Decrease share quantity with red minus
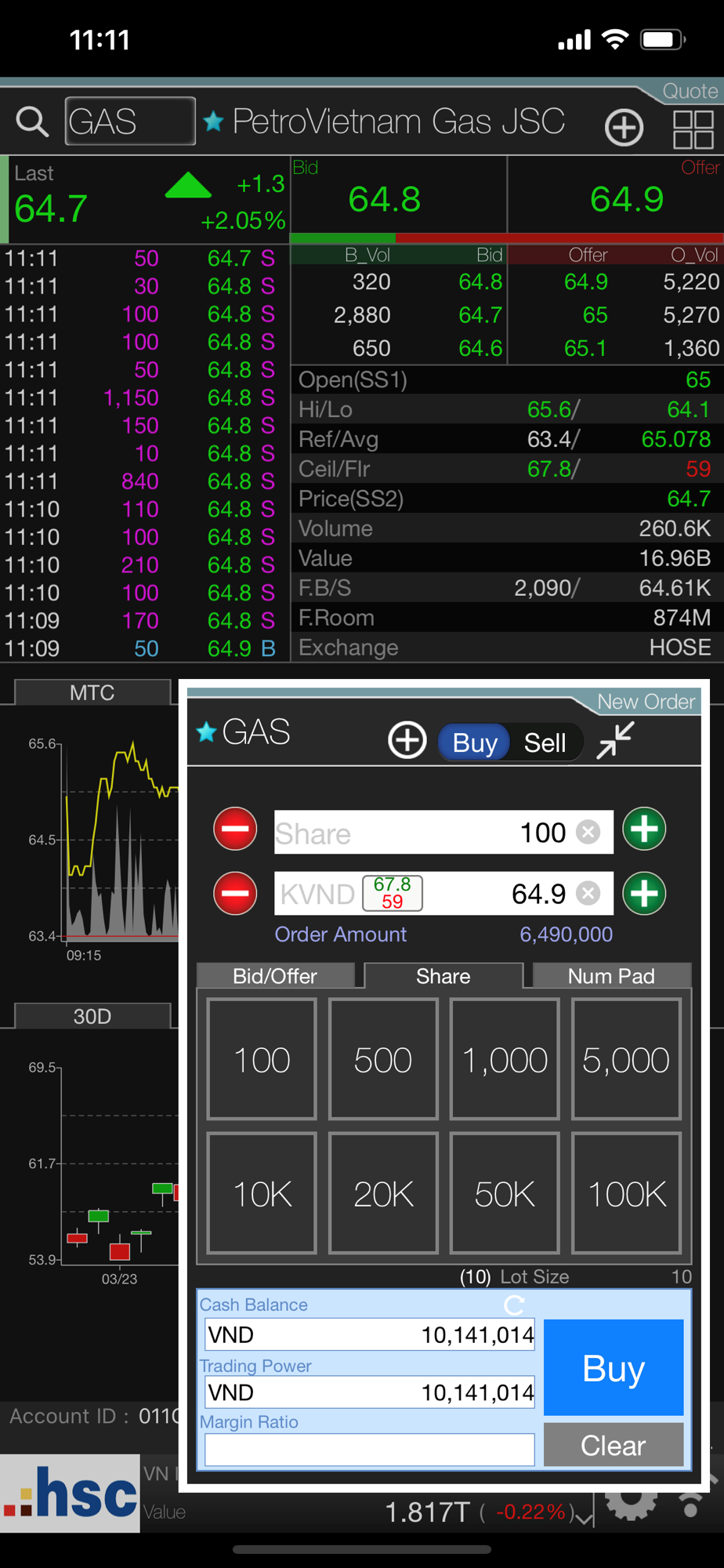The image size is (724, 1568). (235, 829)
